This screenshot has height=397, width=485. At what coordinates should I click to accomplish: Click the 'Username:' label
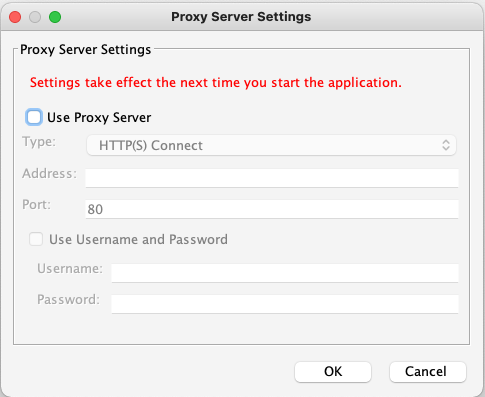coord(70,268)
